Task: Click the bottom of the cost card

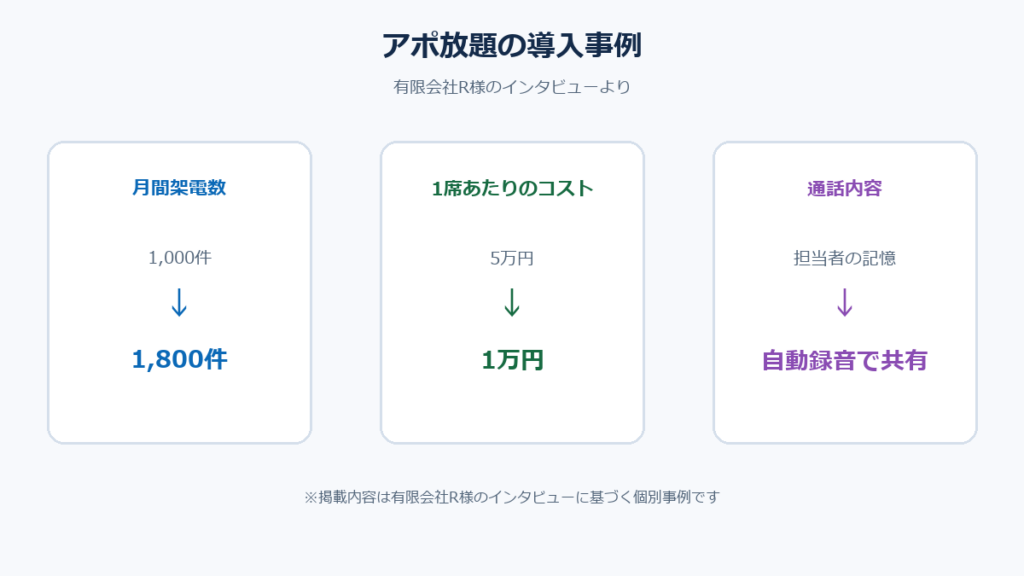Action: [512, 418]
